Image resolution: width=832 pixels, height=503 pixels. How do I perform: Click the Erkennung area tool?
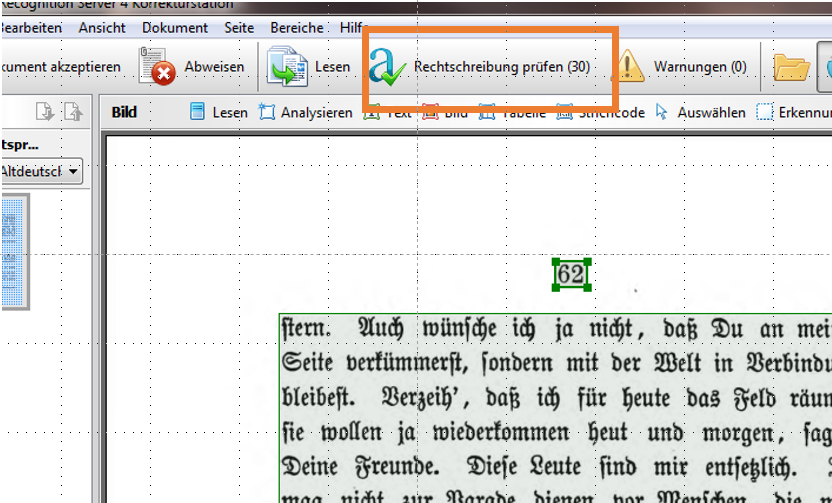point(765,112)
